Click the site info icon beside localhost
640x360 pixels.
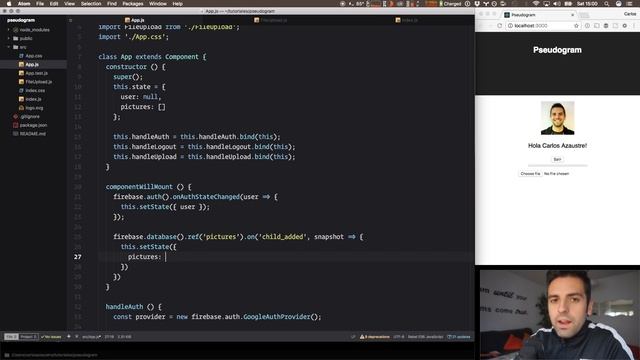[510, 26]
